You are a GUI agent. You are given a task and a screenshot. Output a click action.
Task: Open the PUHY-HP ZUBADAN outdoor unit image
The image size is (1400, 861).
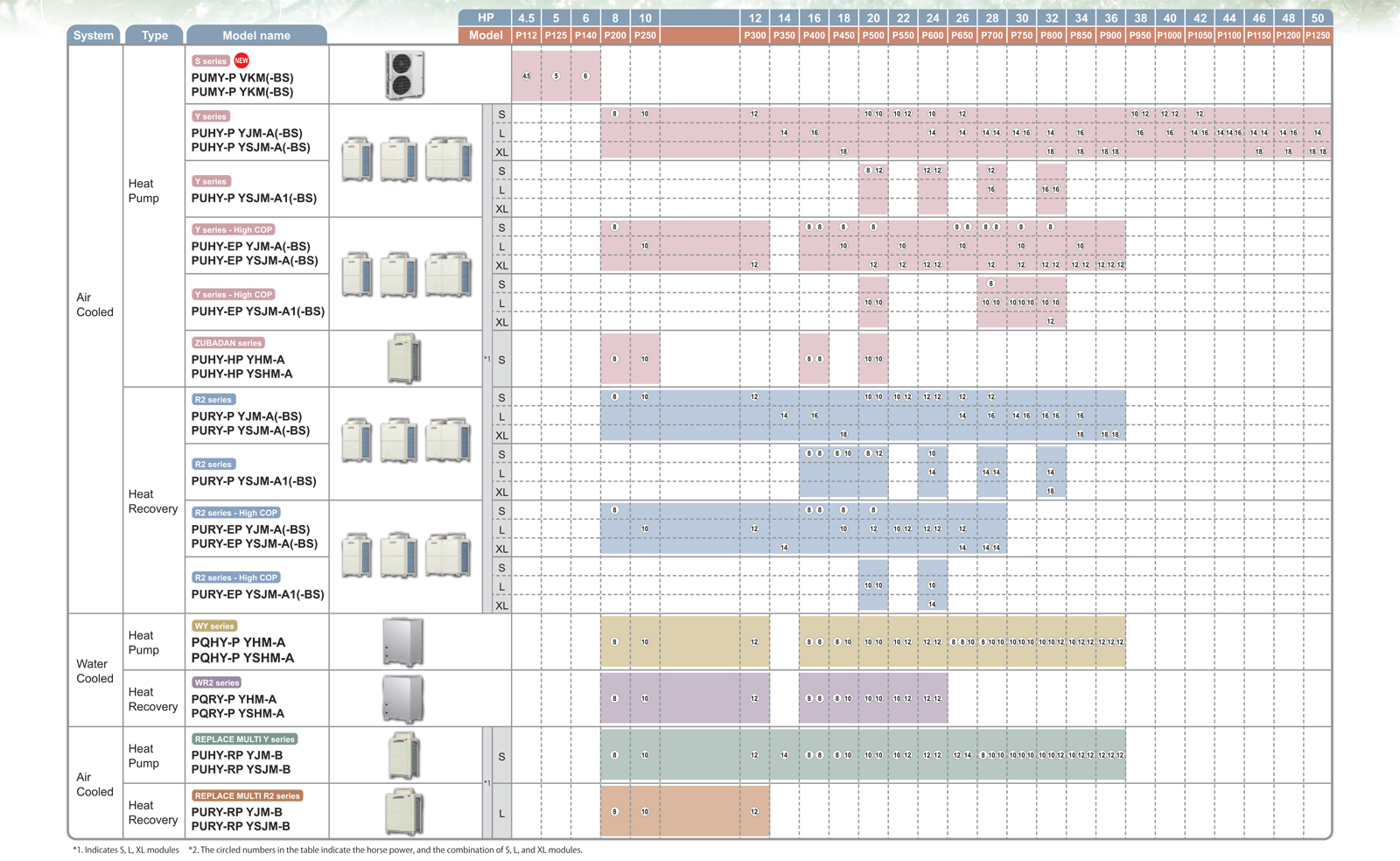click(x=403, y=359)
